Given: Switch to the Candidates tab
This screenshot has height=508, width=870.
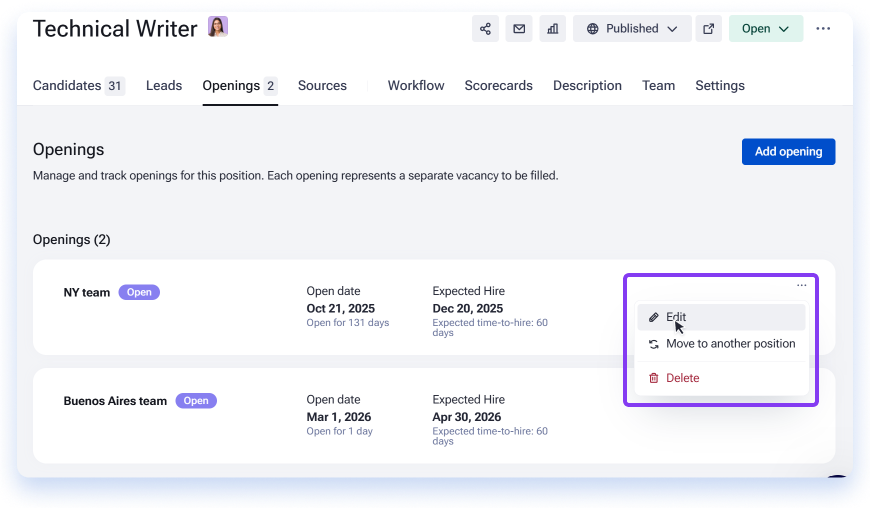Looking at the screenshot, I should [79, 85].
